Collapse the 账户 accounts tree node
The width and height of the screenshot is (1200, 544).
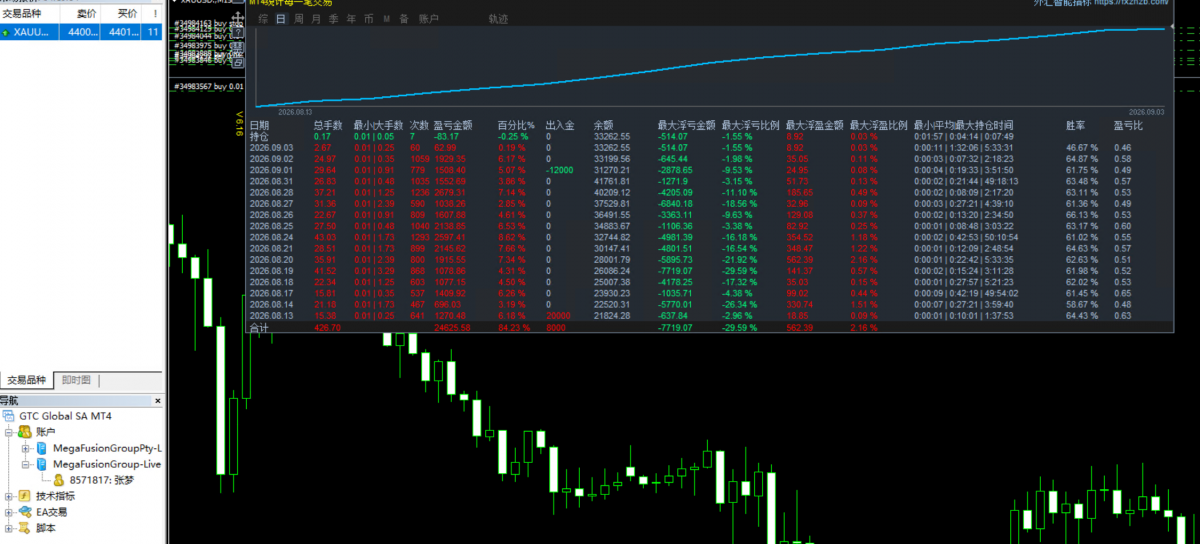9,431
